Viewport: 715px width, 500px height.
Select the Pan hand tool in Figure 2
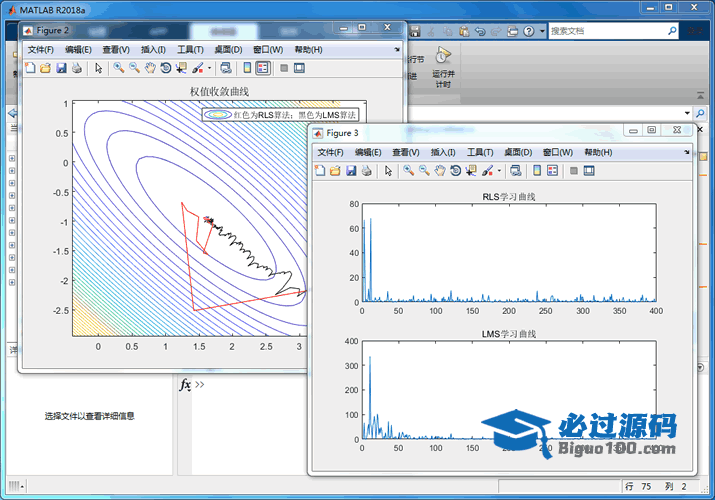coord(150,68)
